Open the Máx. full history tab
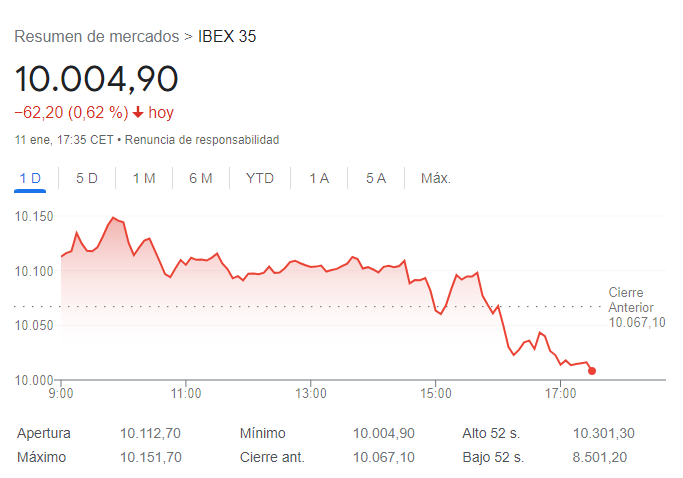 [x=436, y=178]
